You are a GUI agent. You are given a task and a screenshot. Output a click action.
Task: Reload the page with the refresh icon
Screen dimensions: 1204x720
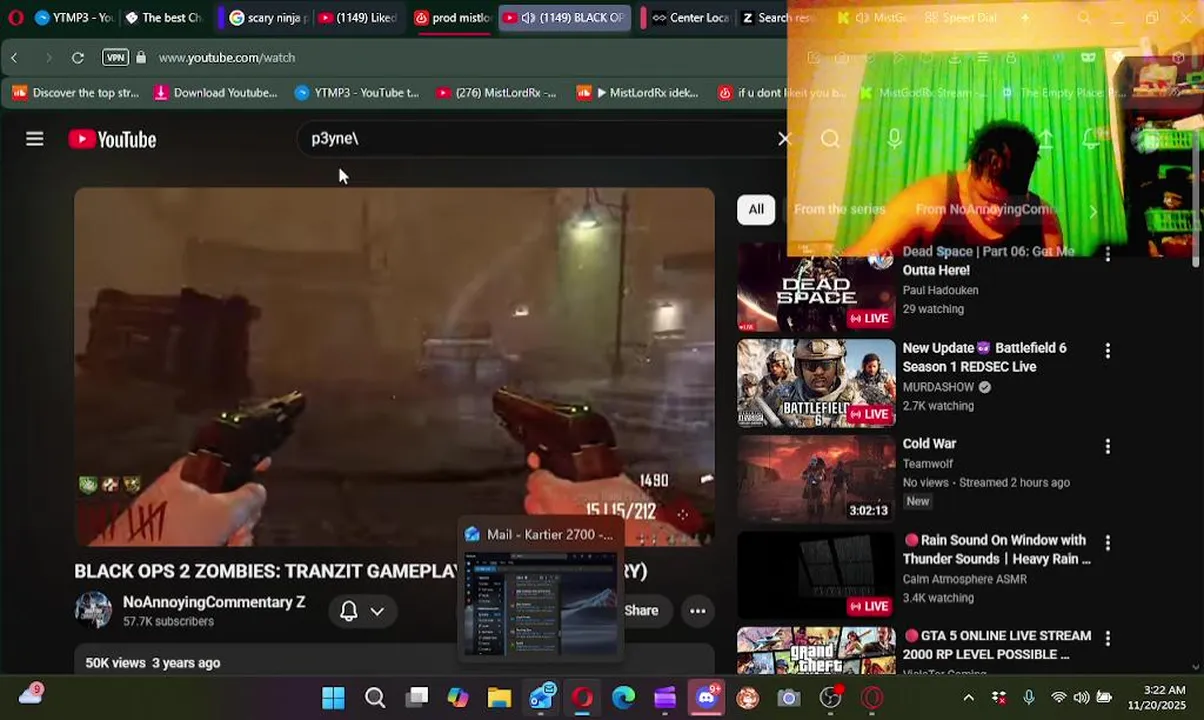(x=77, y=58)
